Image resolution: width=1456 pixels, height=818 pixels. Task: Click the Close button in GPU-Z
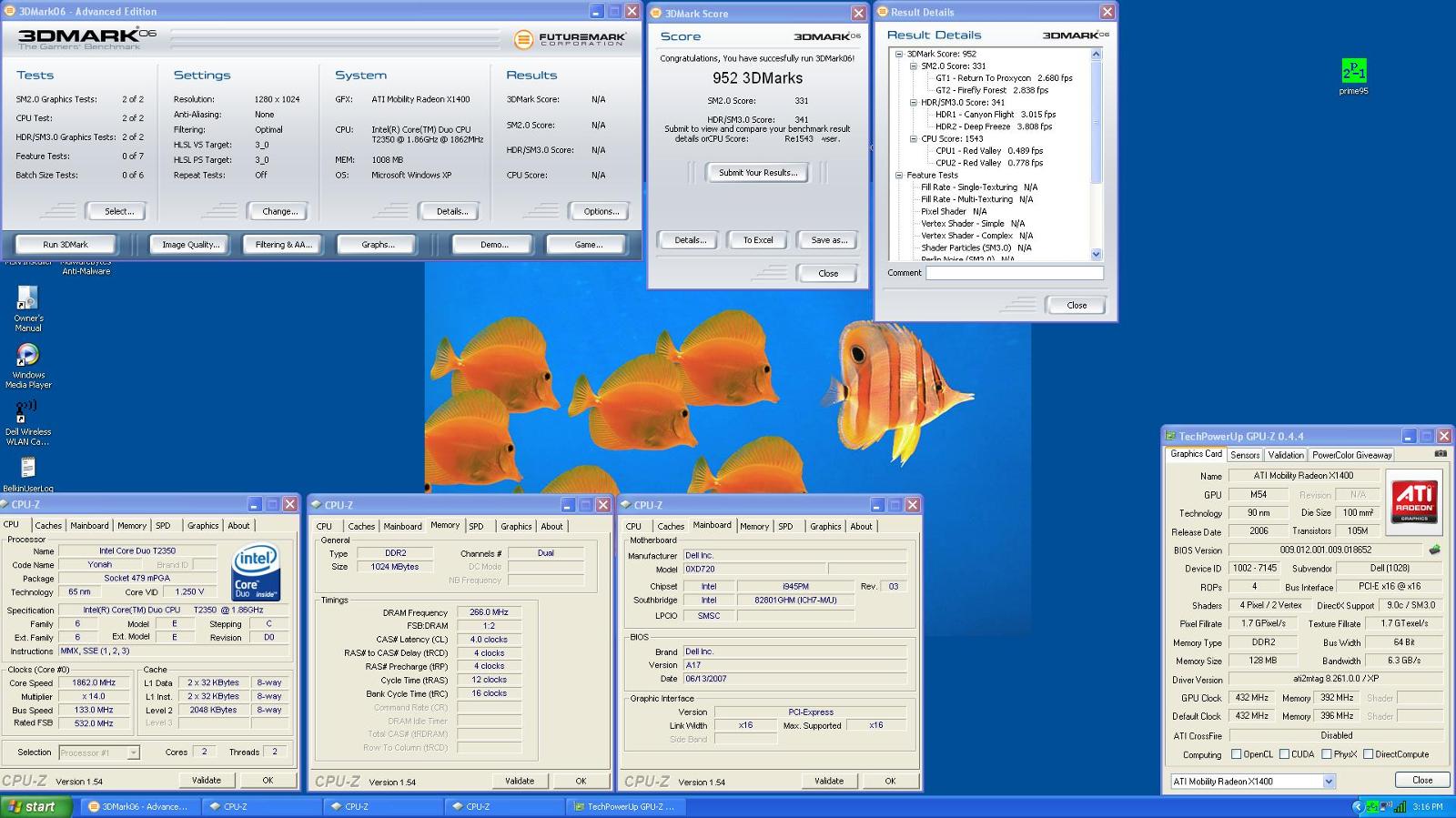point(1421,780)
